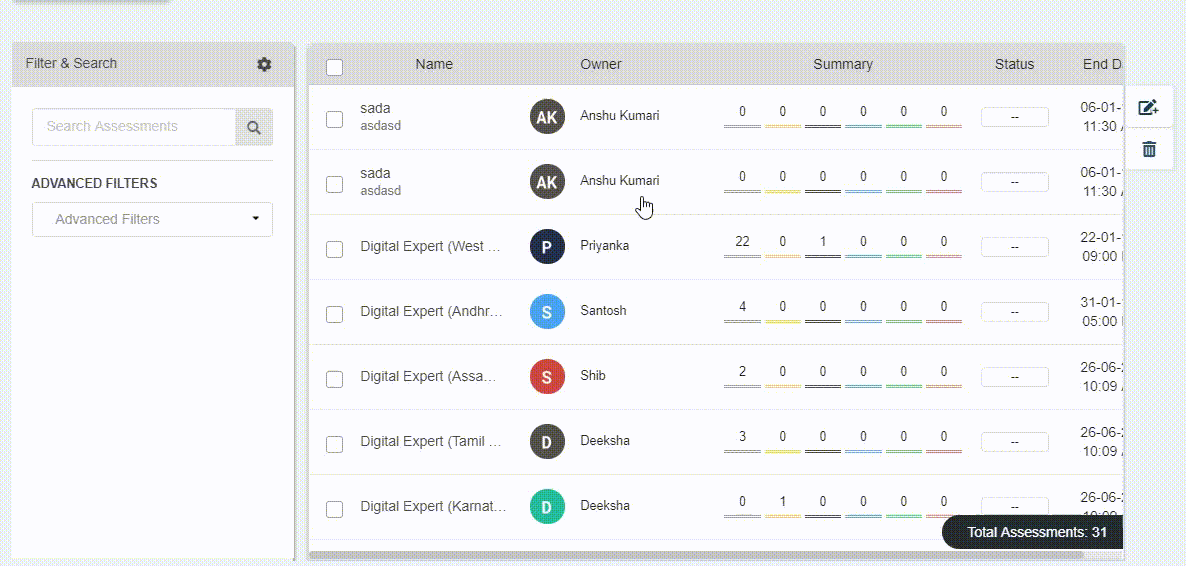Click the Total Assessments: 31 badge
This screenshot has height=566, width=1186.
point(1033,533)
